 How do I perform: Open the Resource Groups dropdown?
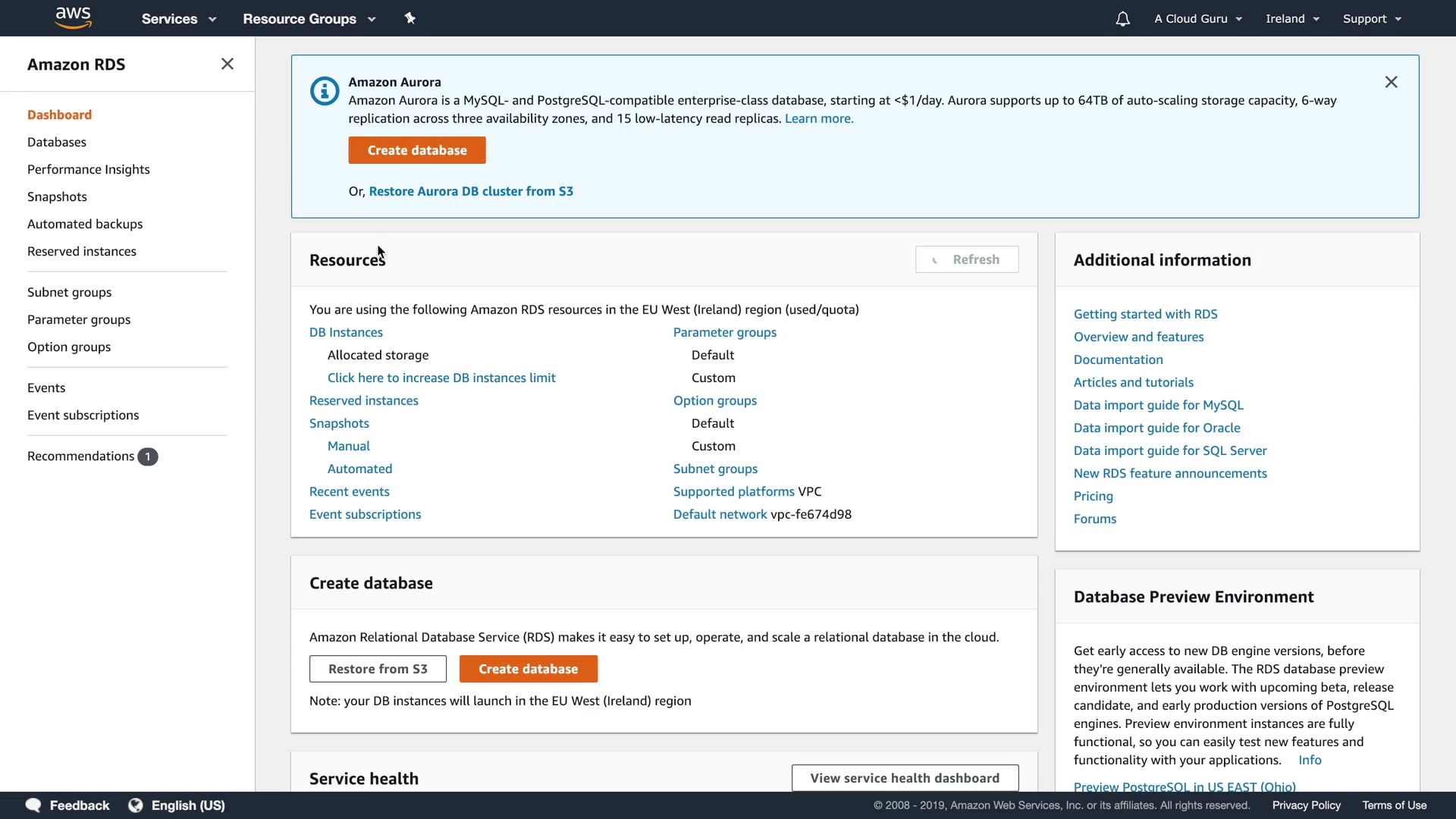[x=309, y=19]
